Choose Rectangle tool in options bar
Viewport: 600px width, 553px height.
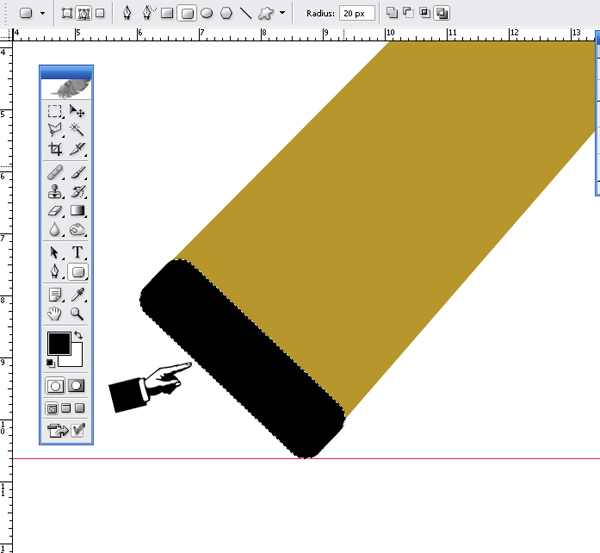pos(167,13)
